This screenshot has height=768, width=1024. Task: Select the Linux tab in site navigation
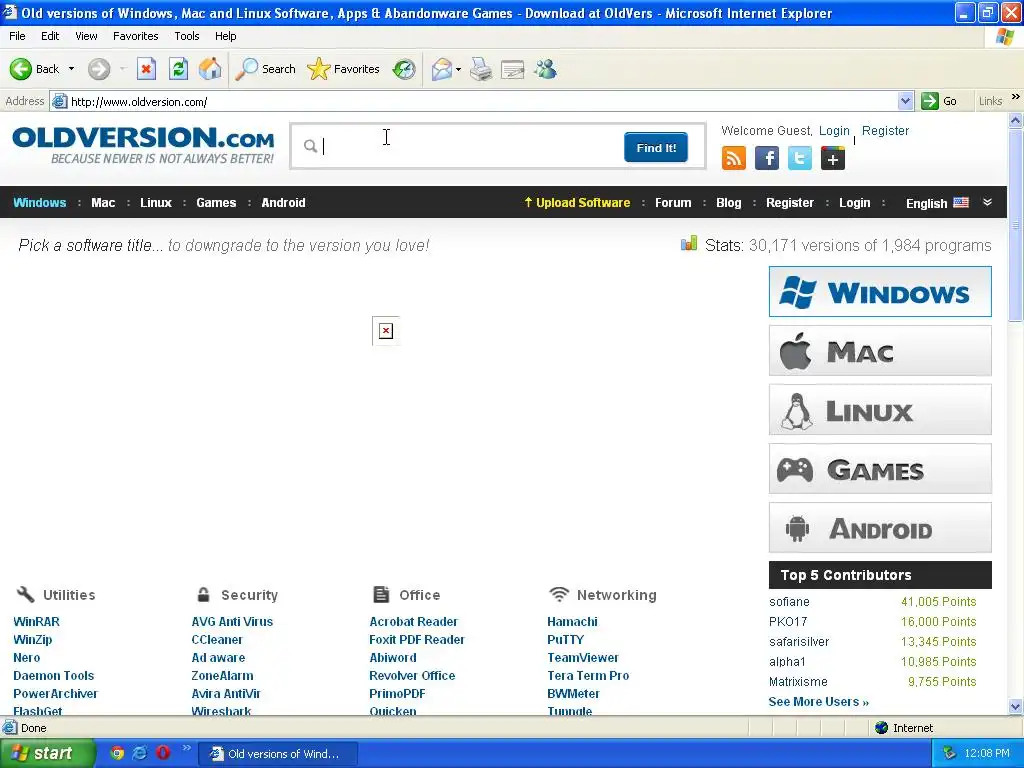pos(155,202)
